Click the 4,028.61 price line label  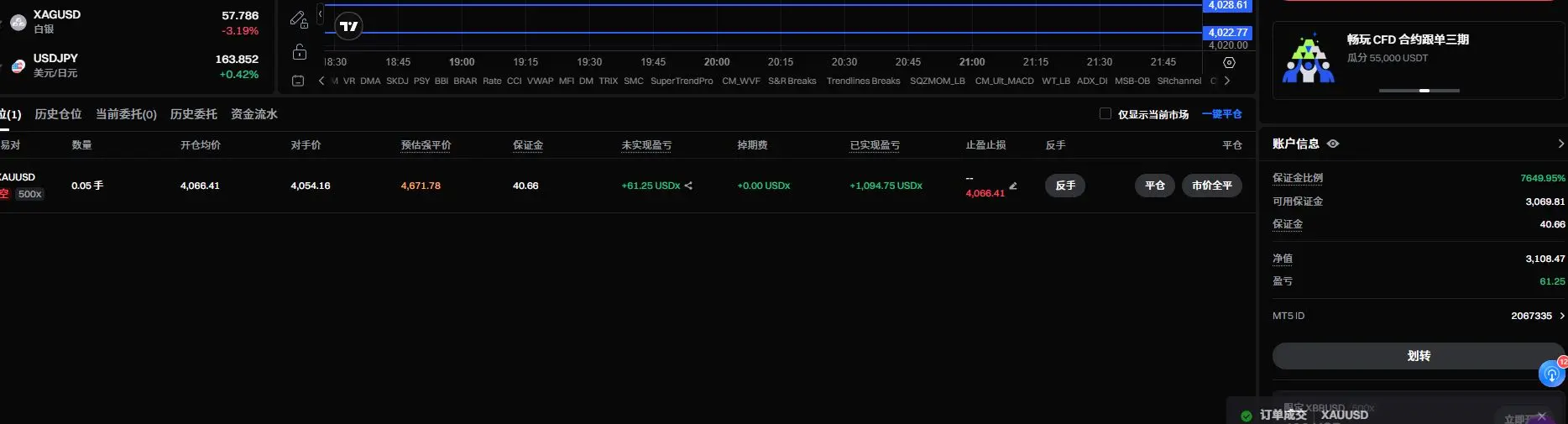1228,5
